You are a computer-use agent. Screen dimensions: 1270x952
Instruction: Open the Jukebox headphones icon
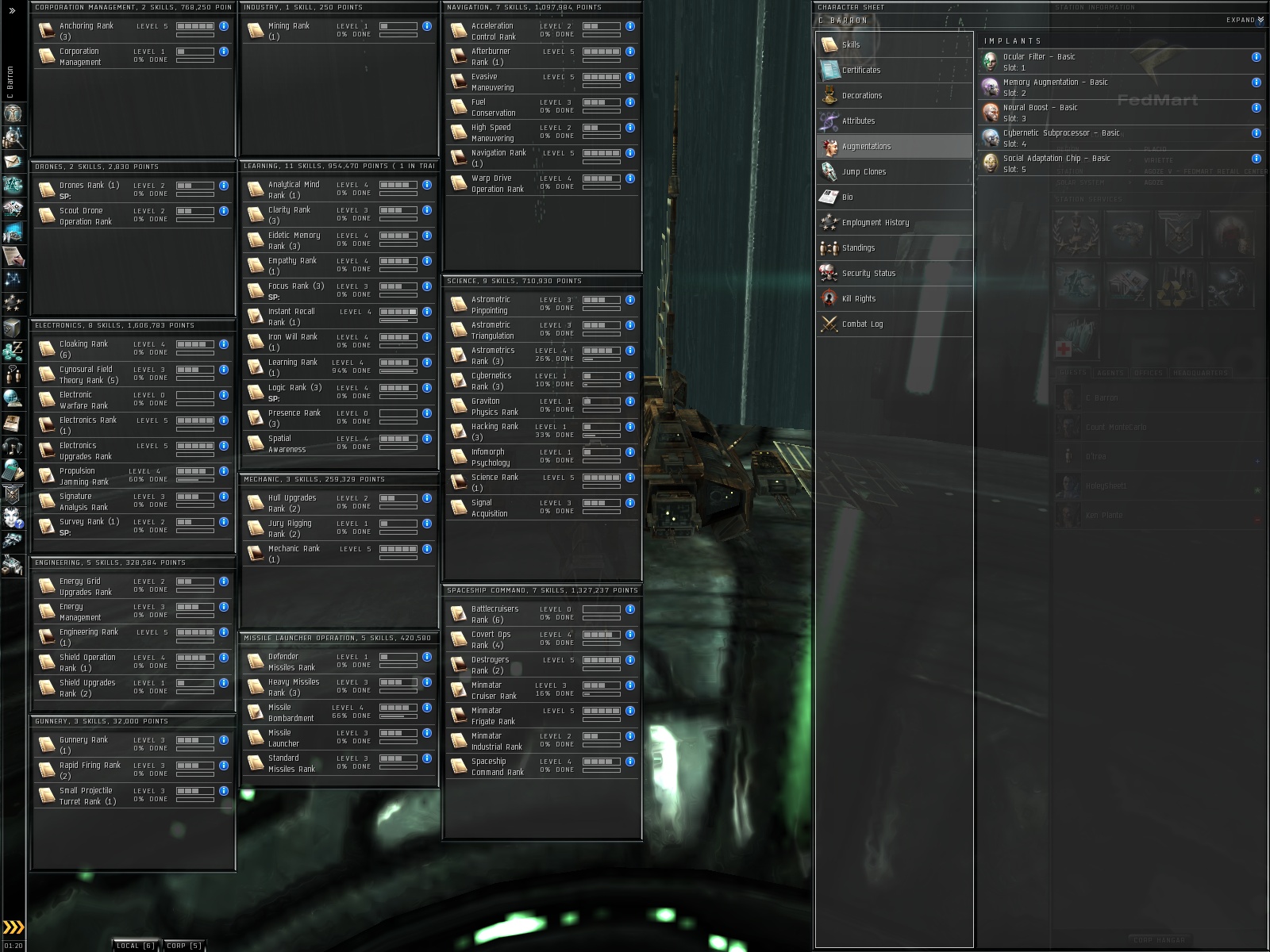13,446
